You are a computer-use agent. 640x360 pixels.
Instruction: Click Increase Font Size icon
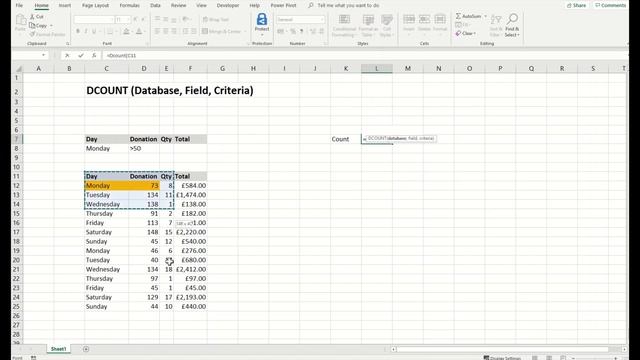pyautogui.click(x=136, y=20)
